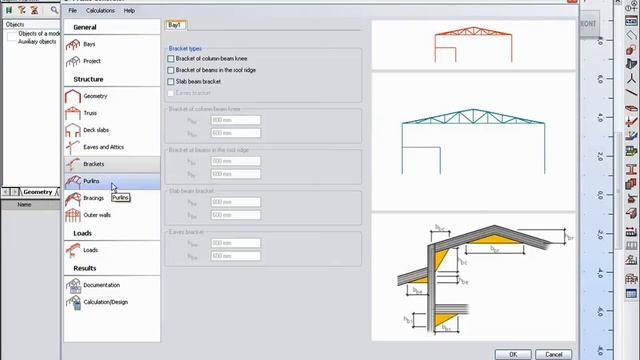
Task: Click the diagonal bar line icon in right toolbar
Action: [x=631, y=93]
